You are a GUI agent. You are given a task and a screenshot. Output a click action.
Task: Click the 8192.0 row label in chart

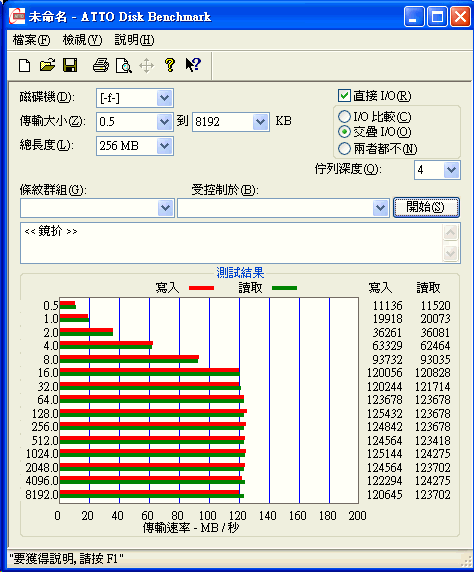[42, 495]
